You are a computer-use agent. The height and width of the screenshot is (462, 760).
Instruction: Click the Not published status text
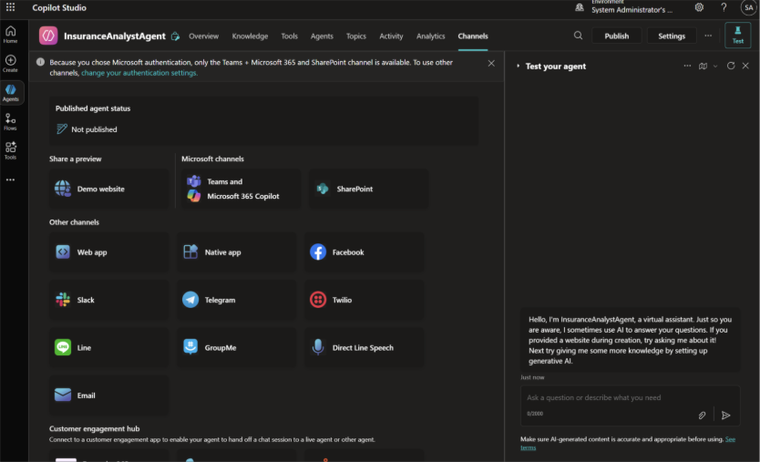[94, 129]
